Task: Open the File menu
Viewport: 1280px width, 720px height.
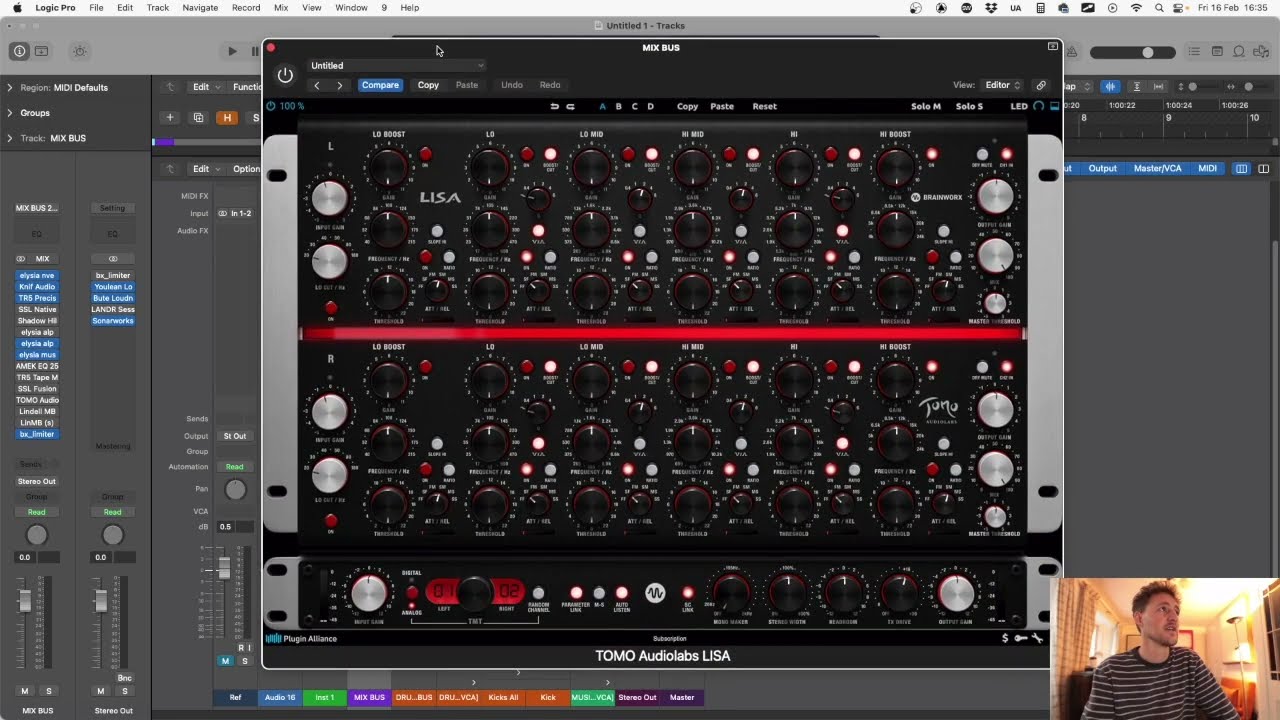Action: tap(96, 8)
